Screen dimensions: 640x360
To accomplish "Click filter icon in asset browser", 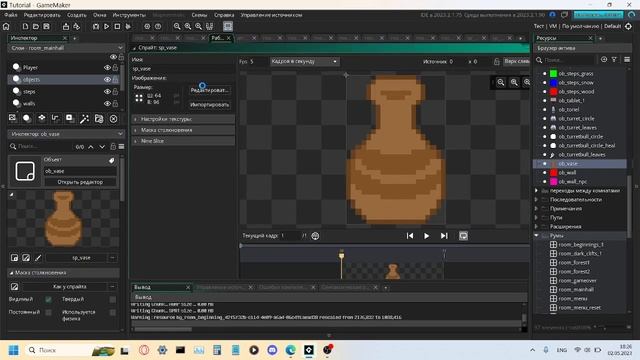I will [x=614, y=60].
